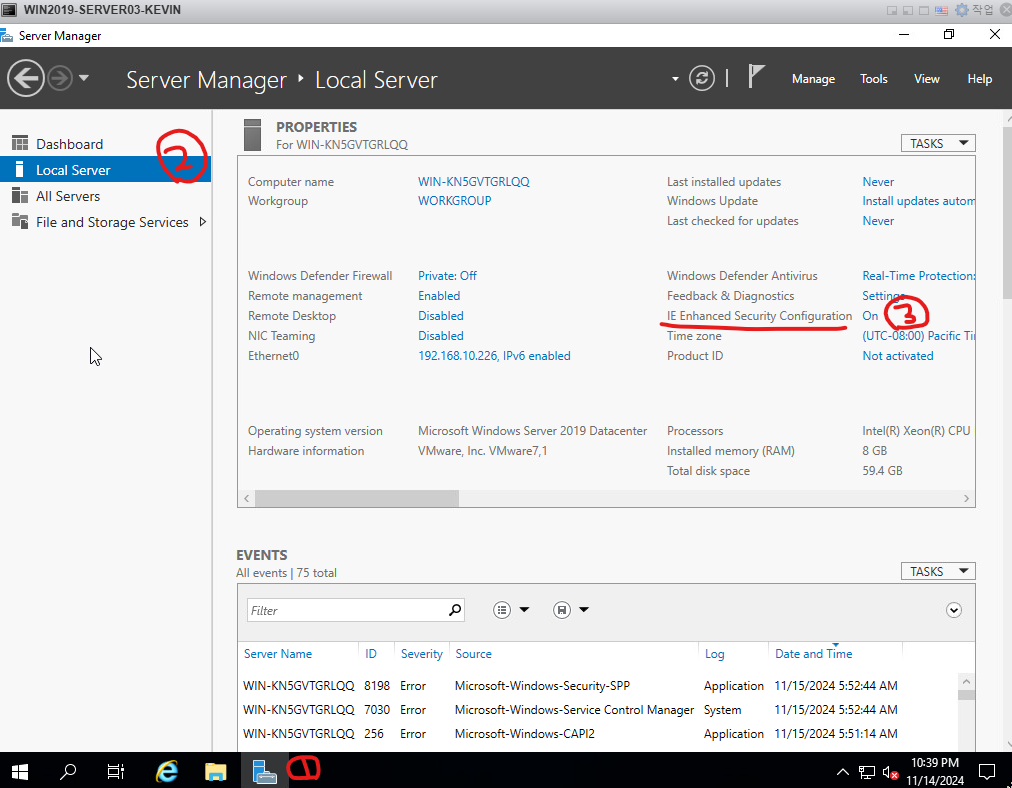Image resolution: width=1012 pixels, height=788 pixels.
Task: Sort by Server Name column
Action: (278, 654)
